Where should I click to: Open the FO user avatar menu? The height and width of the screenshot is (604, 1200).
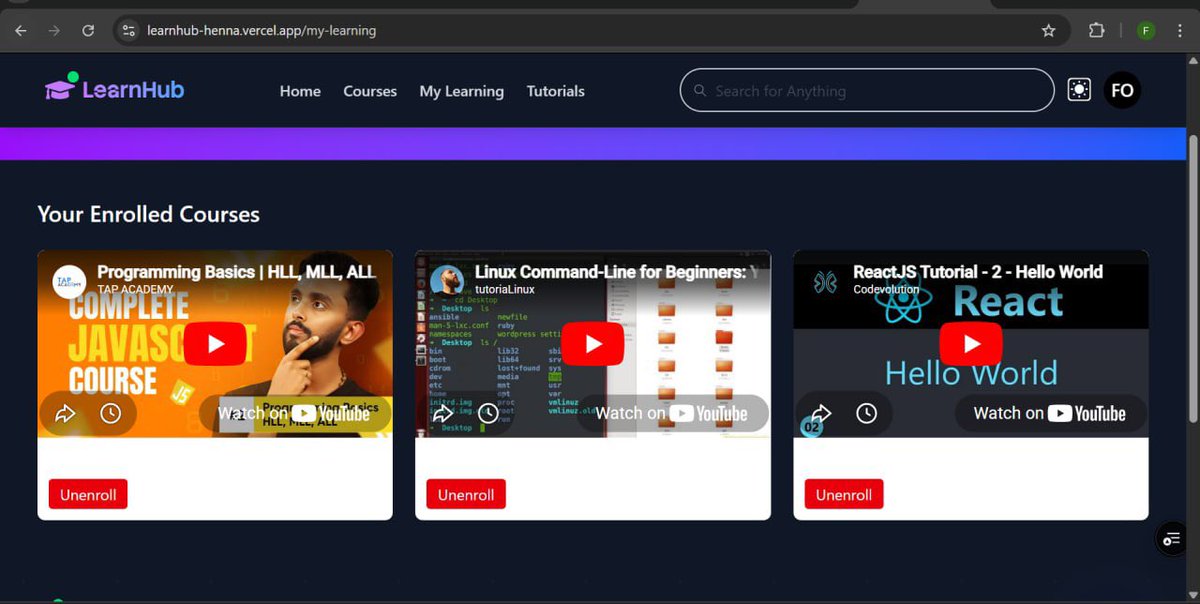pyautogui.click(x=1122, y=90)
